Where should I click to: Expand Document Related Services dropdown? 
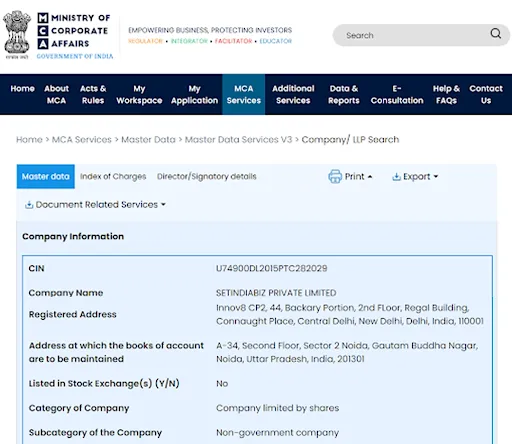click(x=95, y=204)
